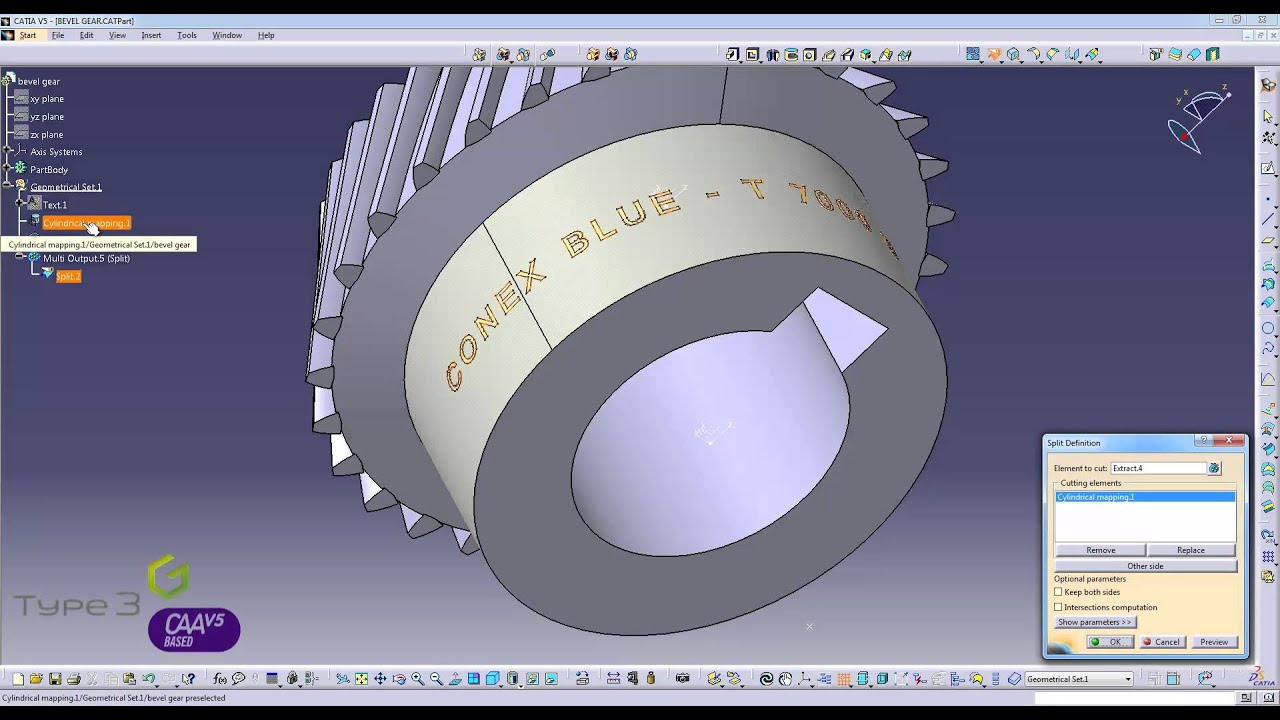Select Cylindrical mapping.1 tree item
Screen dimensions: 1280x720
click(x=86, y=223)
